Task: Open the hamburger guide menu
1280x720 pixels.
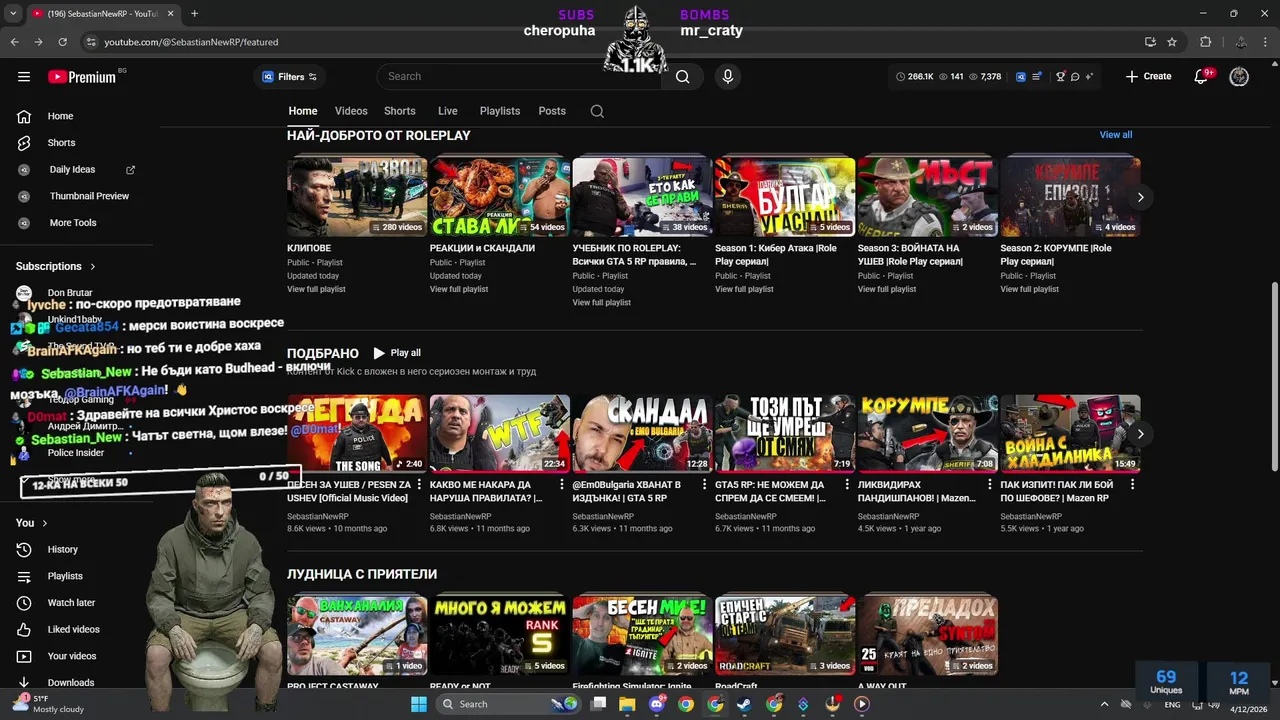Action: (x=24, y=76)
